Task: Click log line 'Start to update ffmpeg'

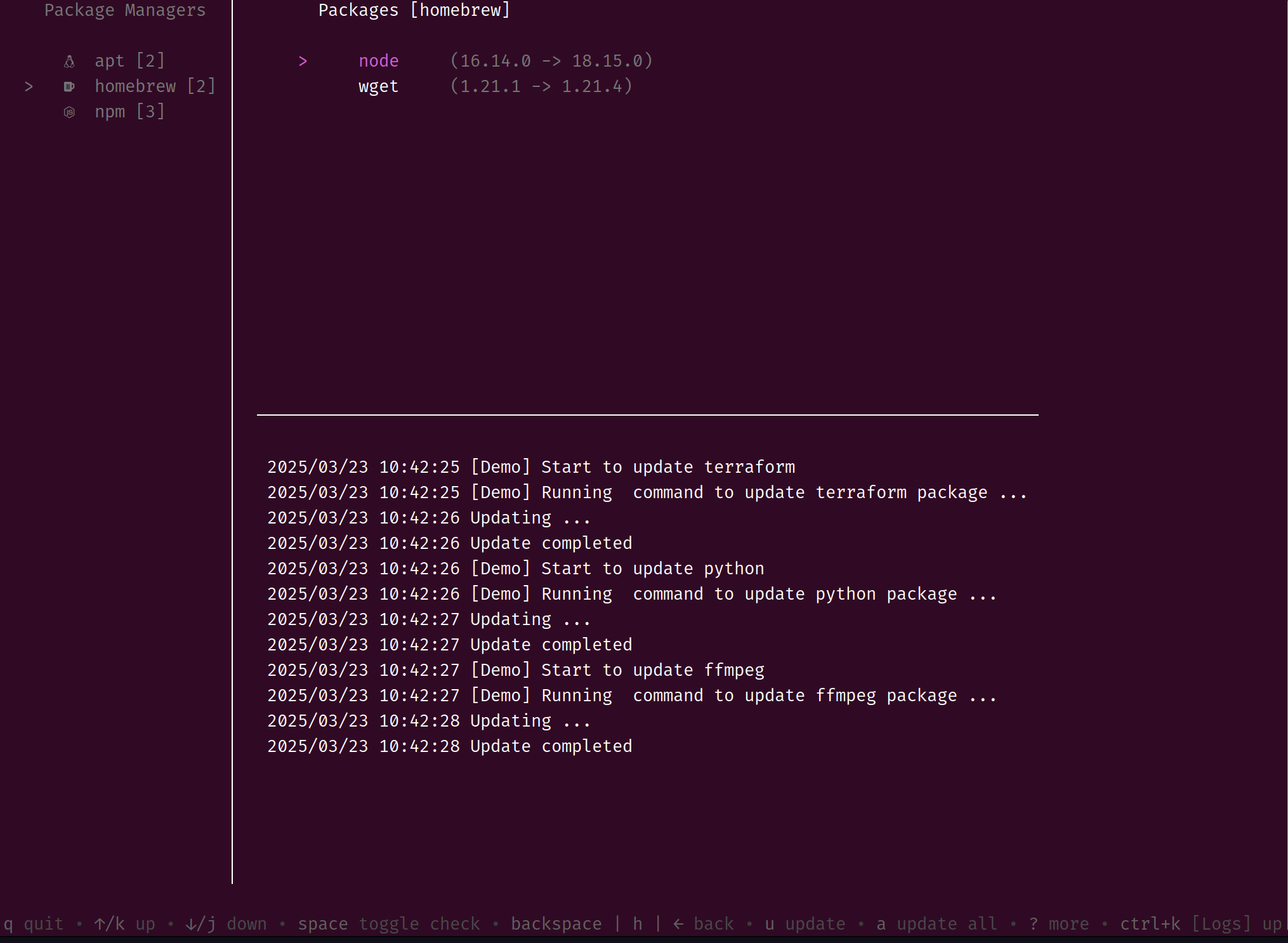Action: click(x=516, y=670)
